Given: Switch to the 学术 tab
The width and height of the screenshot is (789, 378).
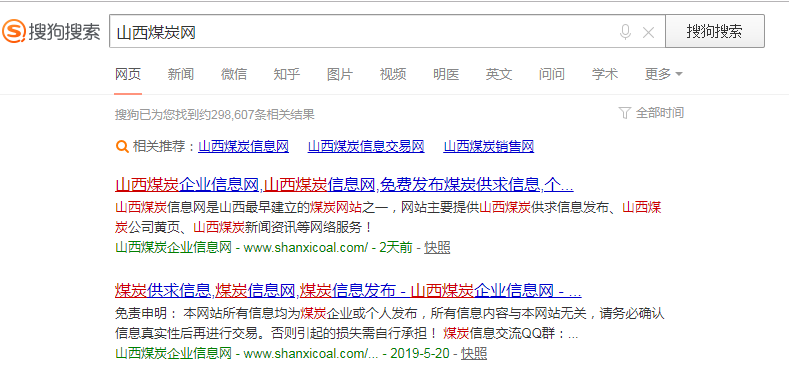Looking at the screenshot, I should point(605,74).
